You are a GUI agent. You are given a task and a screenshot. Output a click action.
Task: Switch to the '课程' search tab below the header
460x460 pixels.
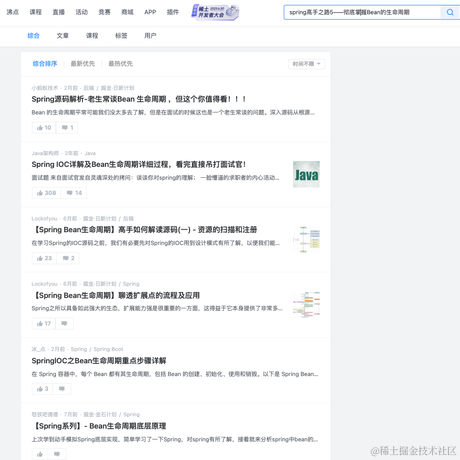(x=92, y=36)
